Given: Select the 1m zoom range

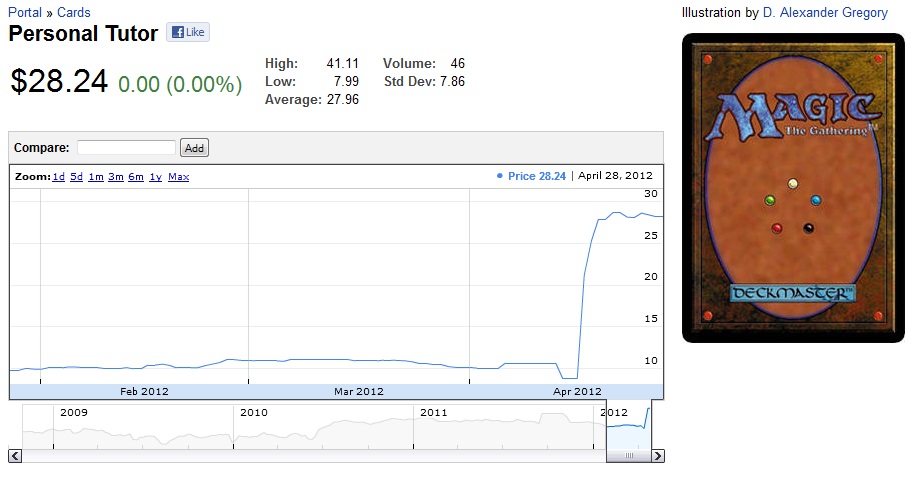Looking at the screenshot, I should pyautogui.click(x=96, y=177).
